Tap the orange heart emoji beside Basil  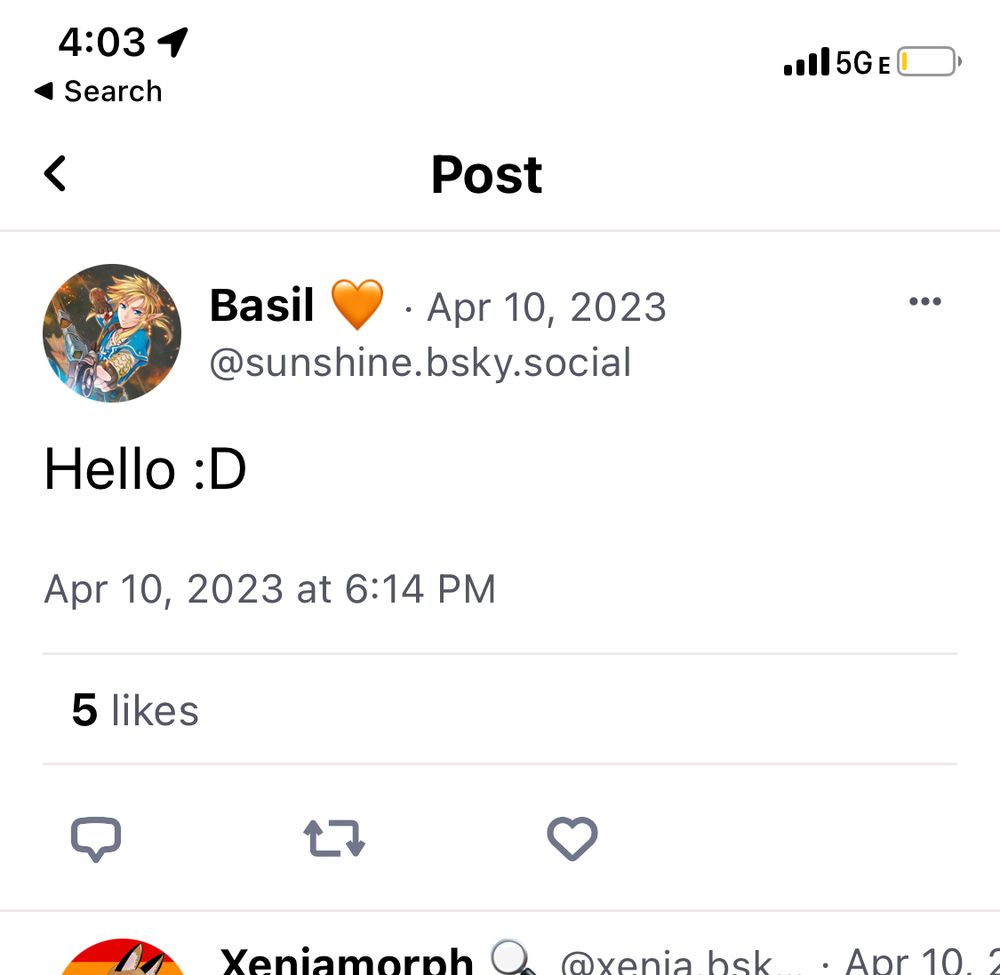coord(357,305)
